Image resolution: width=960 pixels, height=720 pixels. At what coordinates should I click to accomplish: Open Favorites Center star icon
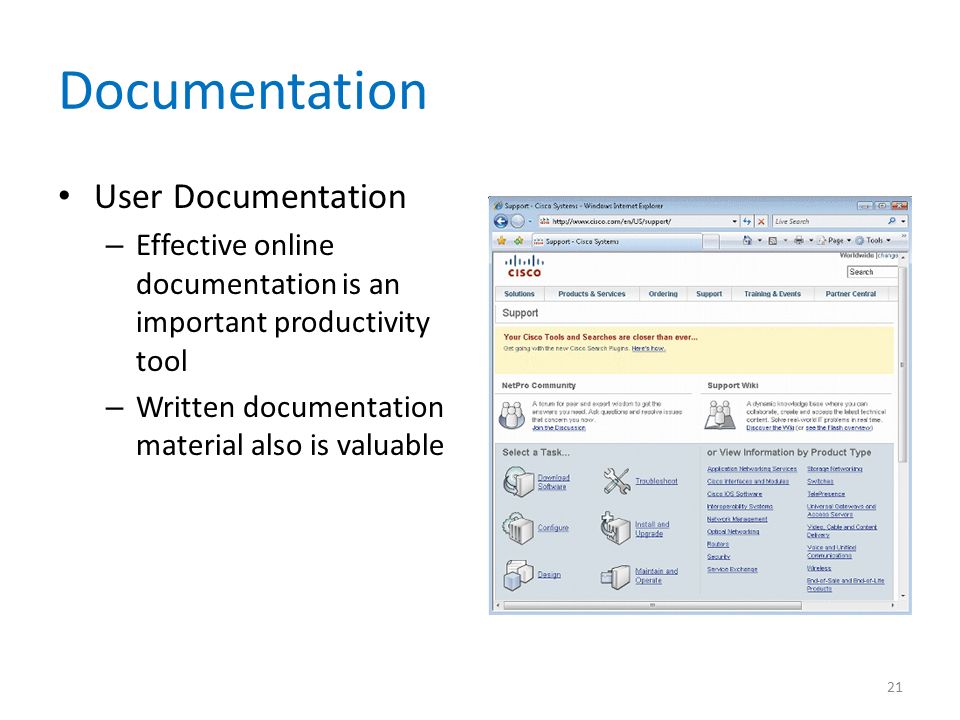pyautogui.click(x=501, y=241)
